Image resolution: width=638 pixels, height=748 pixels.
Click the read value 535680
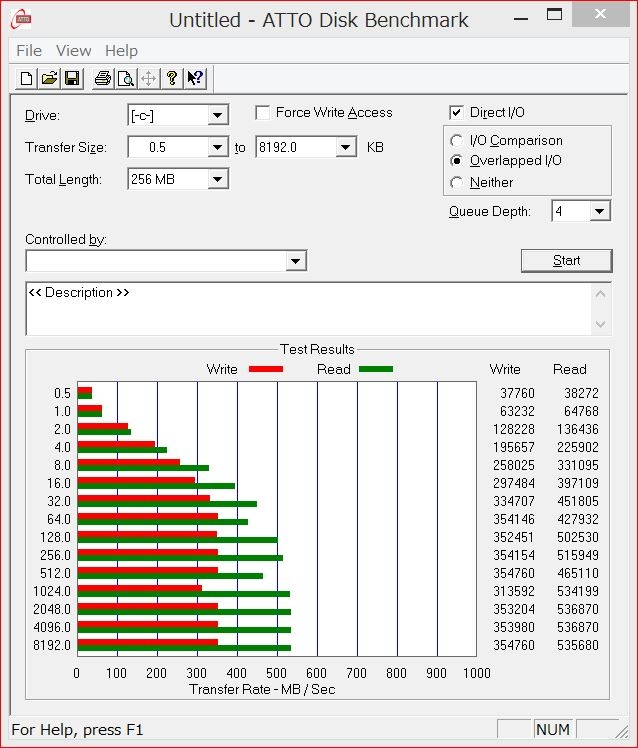578,645
